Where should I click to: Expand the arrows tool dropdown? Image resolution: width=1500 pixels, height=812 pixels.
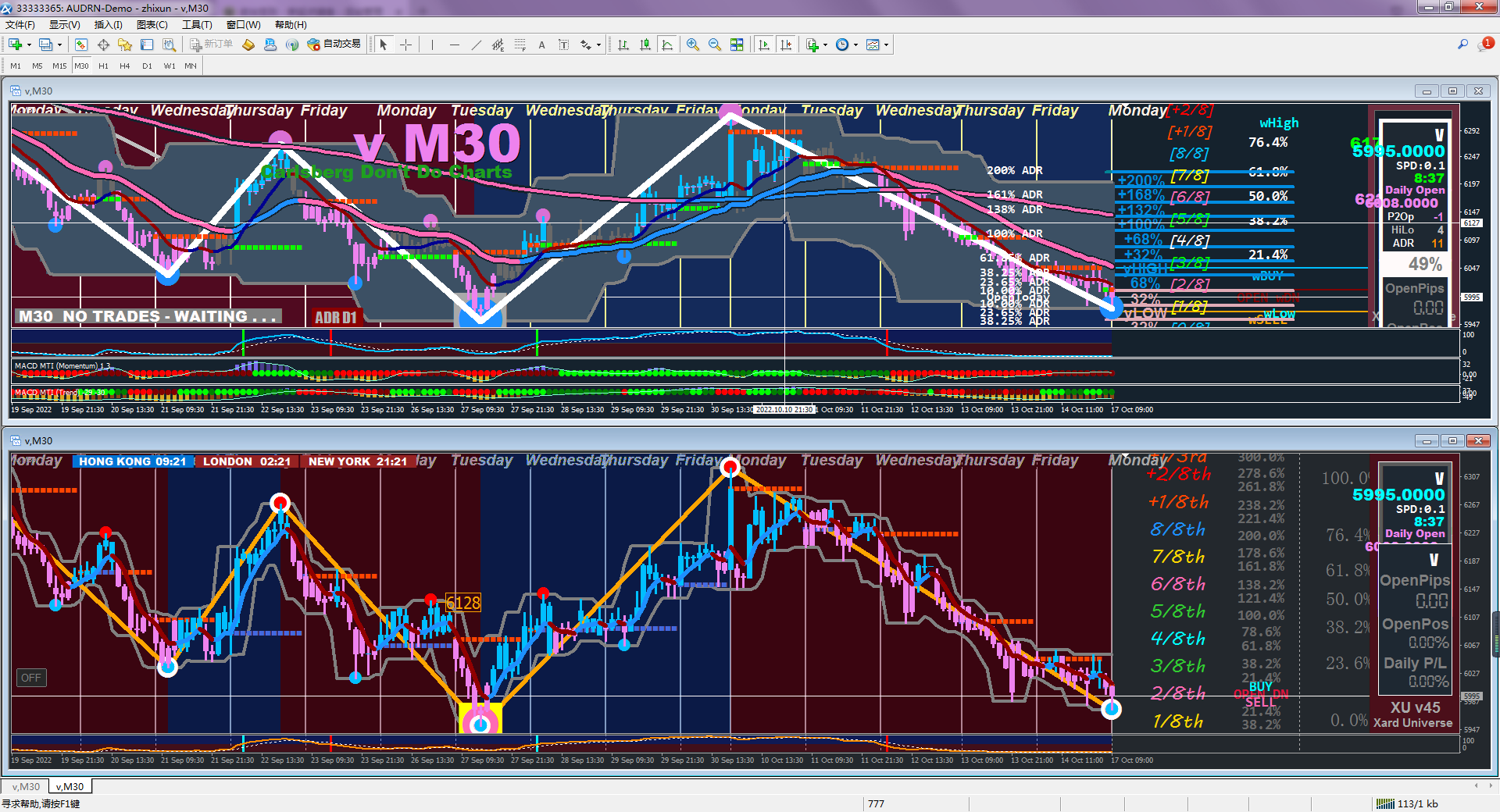coord(598,45)
